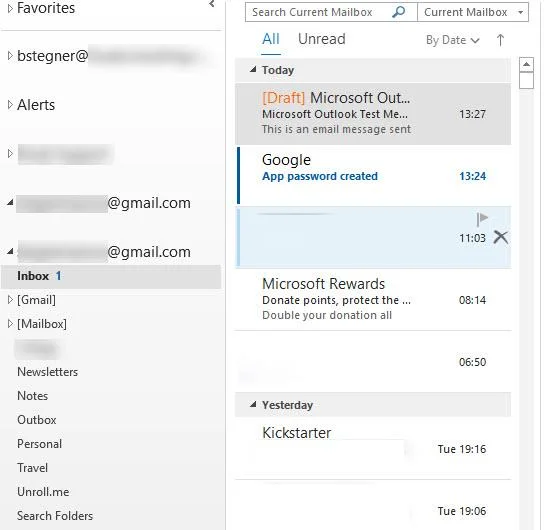Viewport: 550px width, 530px height.
Task: Open the Microsoft Rewards email
Action: (x=373, y=299)
